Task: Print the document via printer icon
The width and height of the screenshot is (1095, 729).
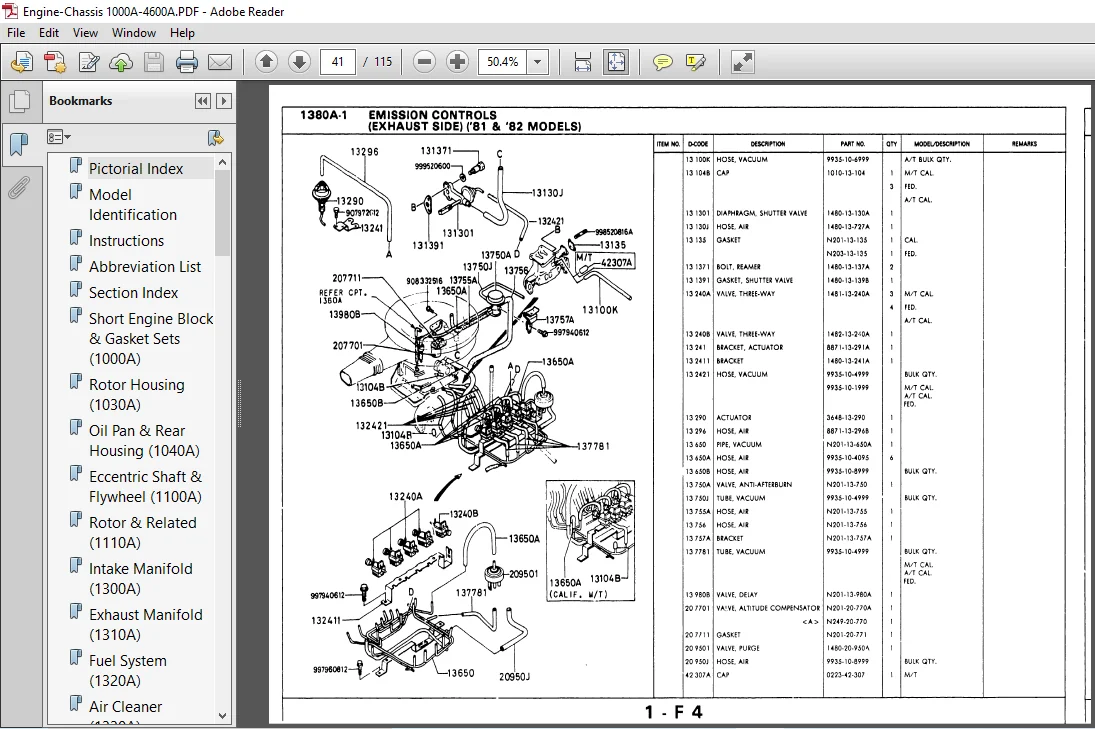Action: (x=186, y=62)
